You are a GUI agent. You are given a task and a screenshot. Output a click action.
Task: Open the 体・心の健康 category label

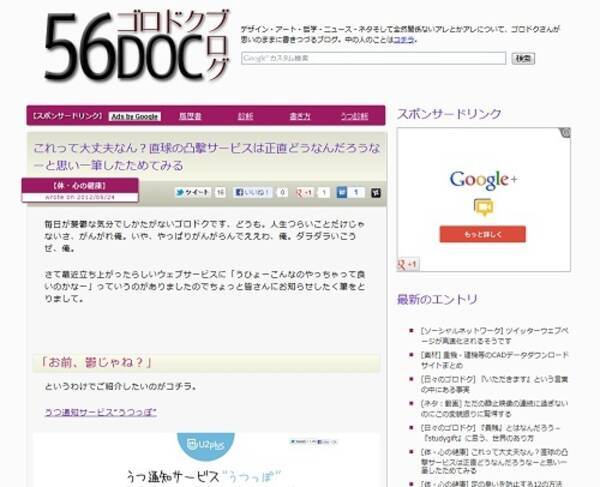pos(80,186)
